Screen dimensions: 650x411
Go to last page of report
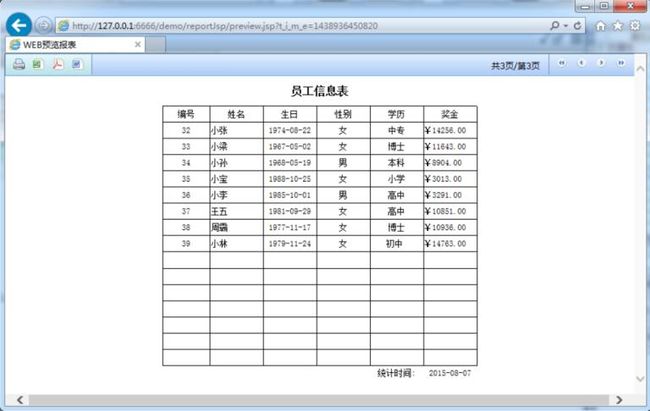coord(621,63)
